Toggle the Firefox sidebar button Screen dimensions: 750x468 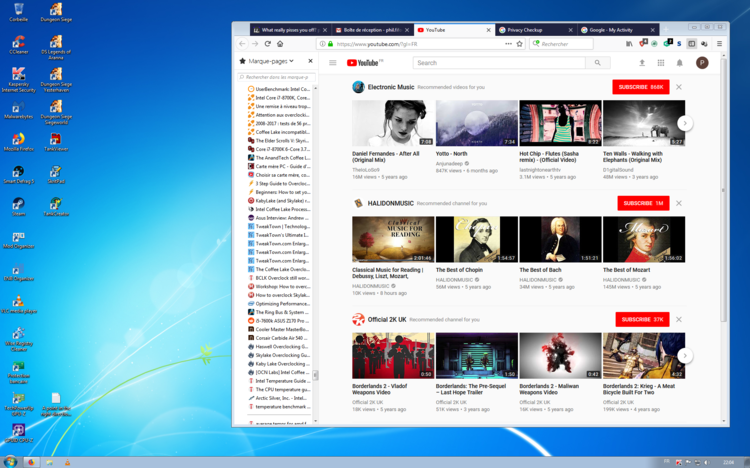click(692, 44)
